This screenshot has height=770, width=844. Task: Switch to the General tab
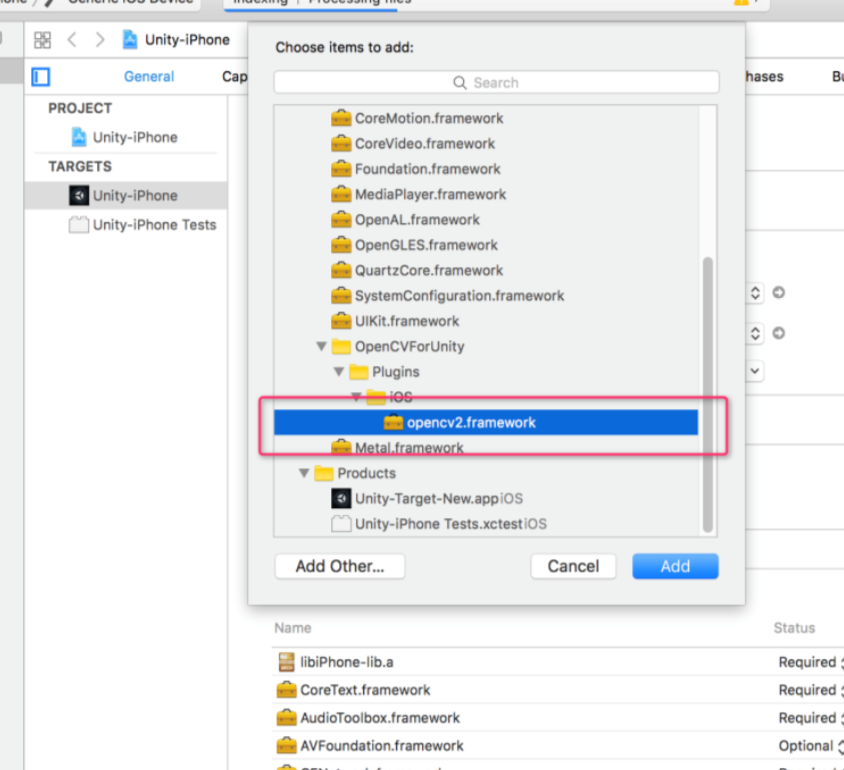149,76
